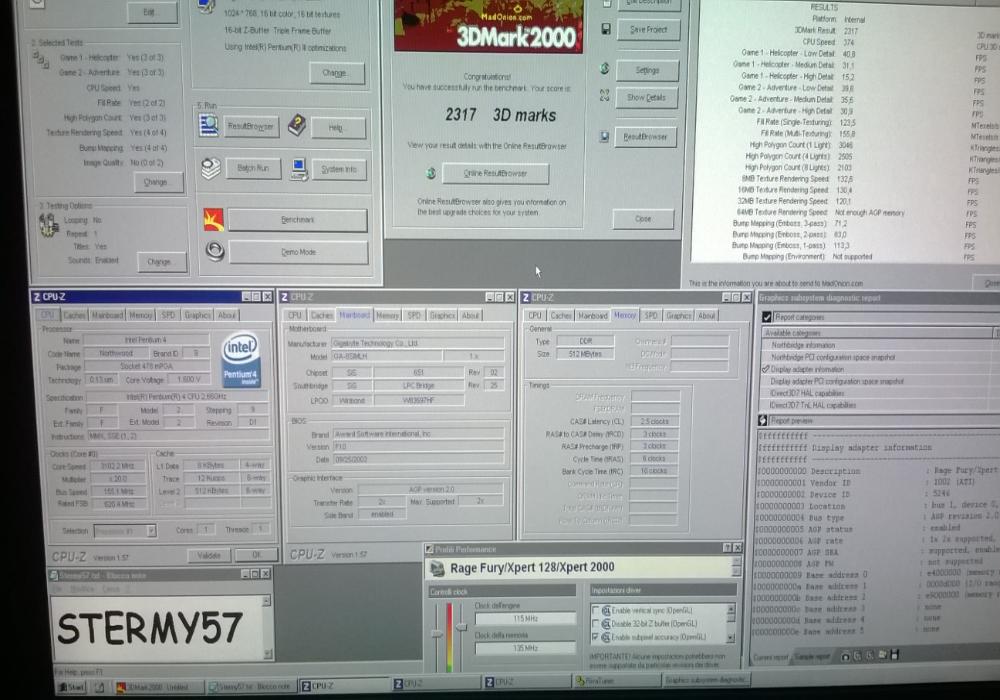The height and width of the screenshot is (700, 1000).
Task: Click the Testing Options section icon
Action: (48, 225)
